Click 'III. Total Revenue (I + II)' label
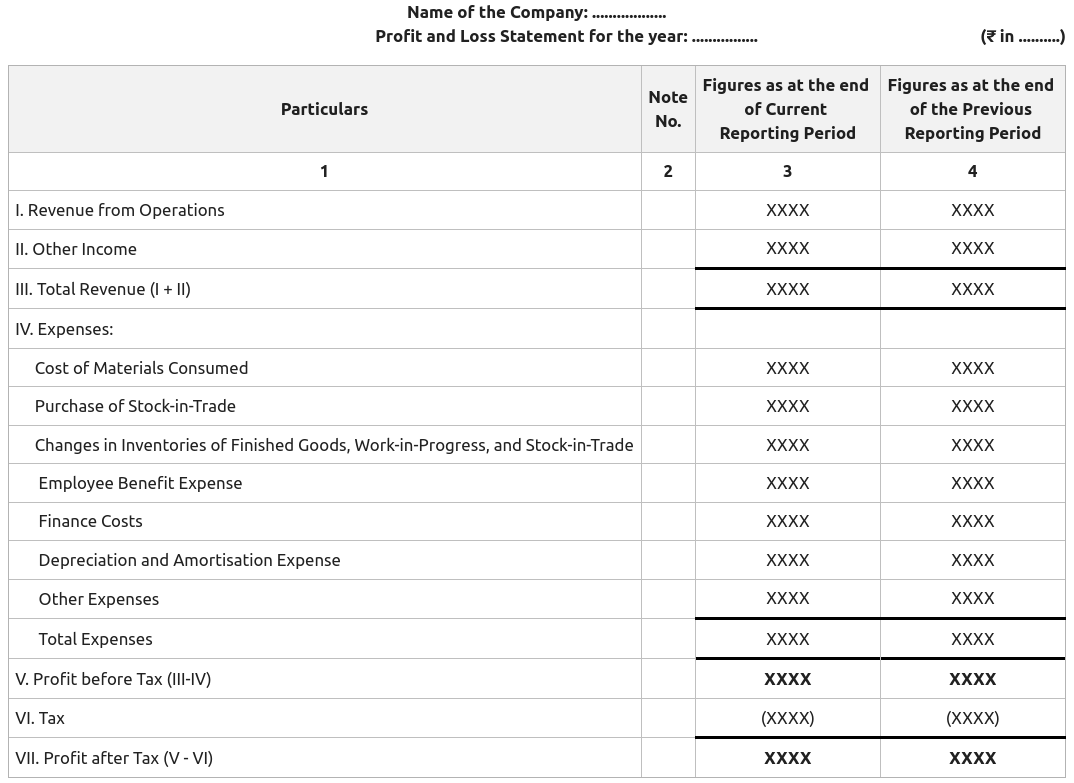This screenshot has width=1074, height=783. (103, 289)
